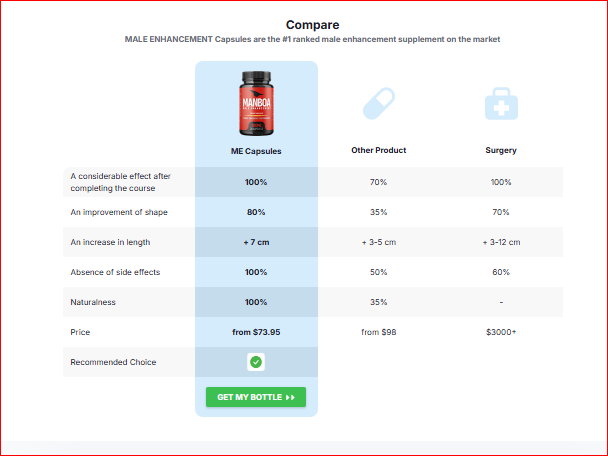Click the medical first-aid kit icon
Screen dimensions: 608x456
[501, 104]
